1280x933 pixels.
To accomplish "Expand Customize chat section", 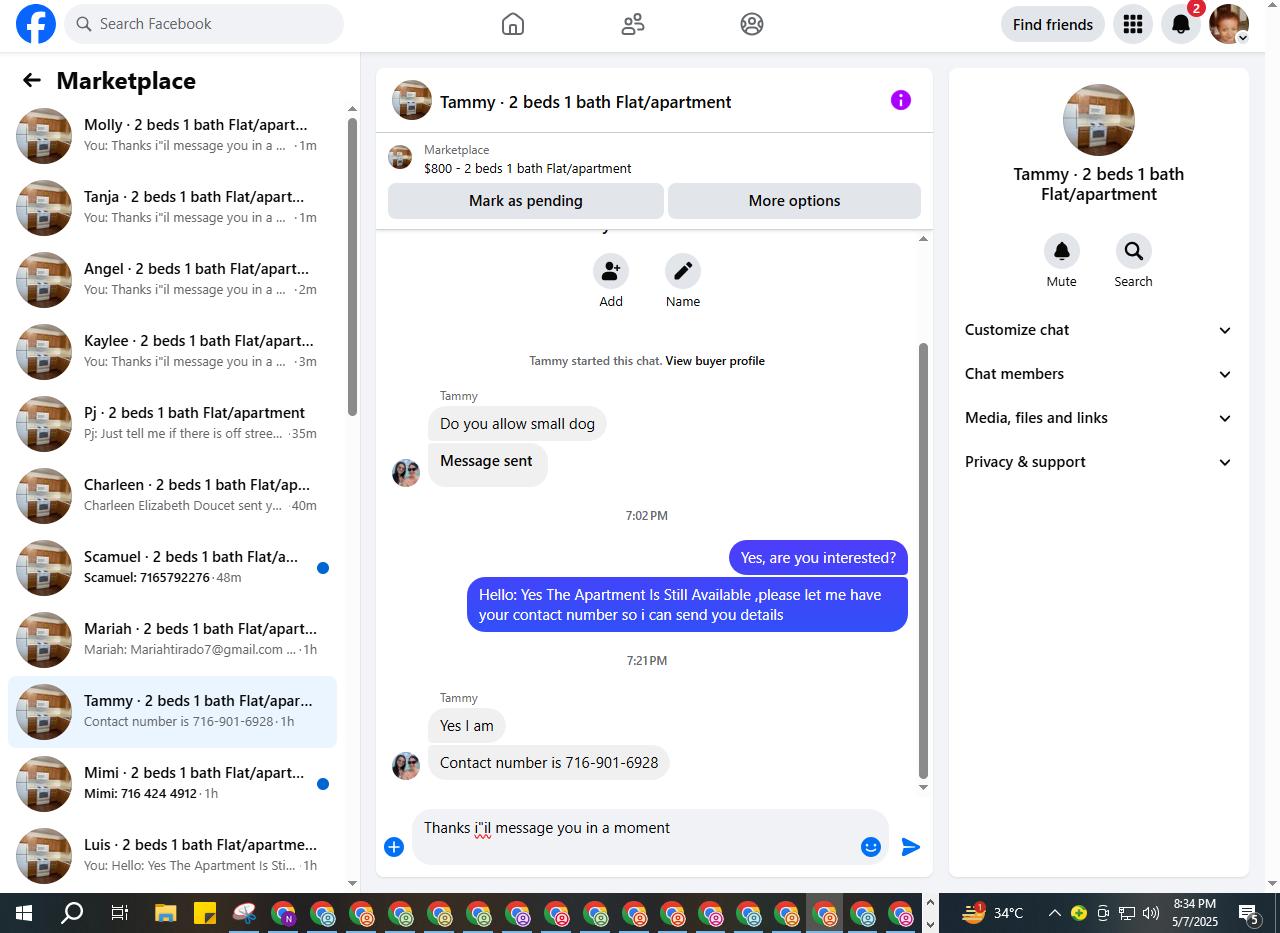I will click(x=1099, y=330).
